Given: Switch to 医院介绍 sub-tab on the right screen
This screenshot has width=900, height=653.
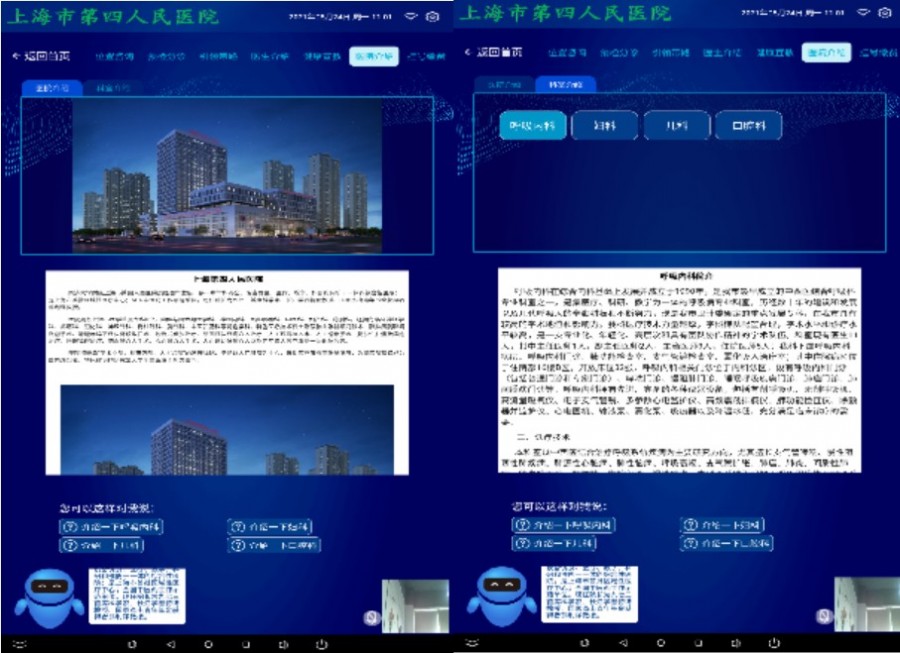Looking at the screenshot, I should (503, 85).
